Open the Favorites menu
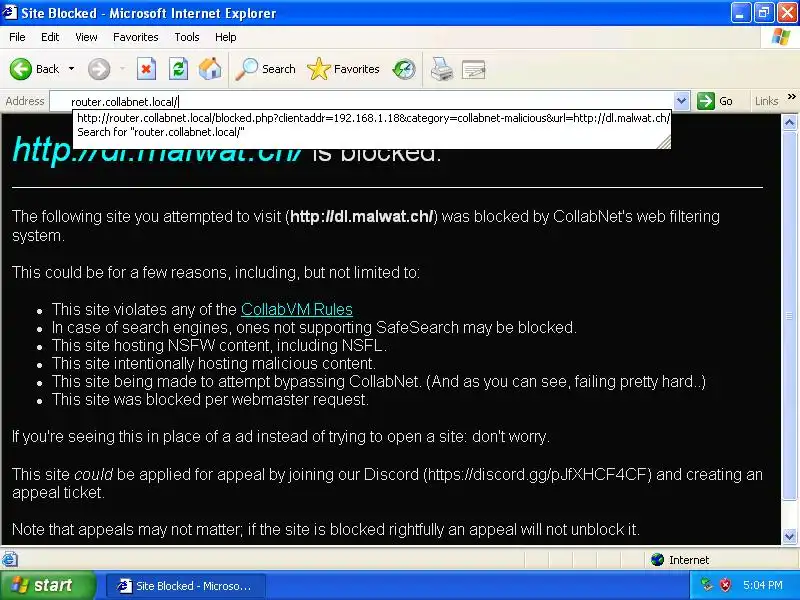 (x=136, y=37)
